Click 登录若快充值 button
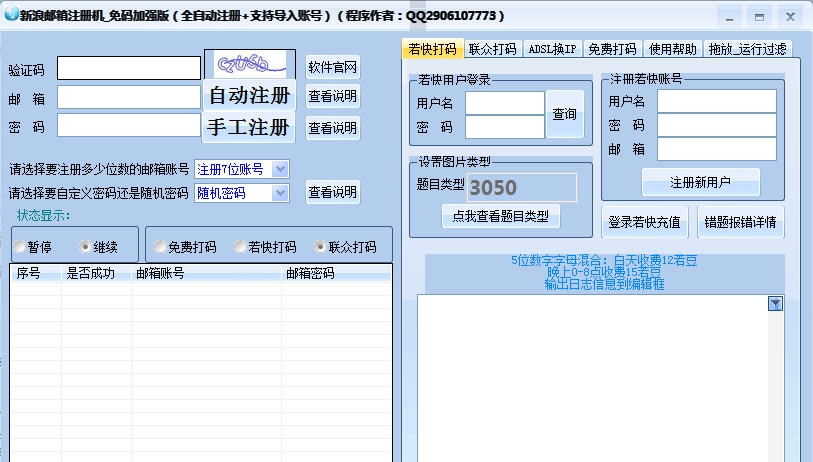813x462 pixels. [x=644, y=222]
